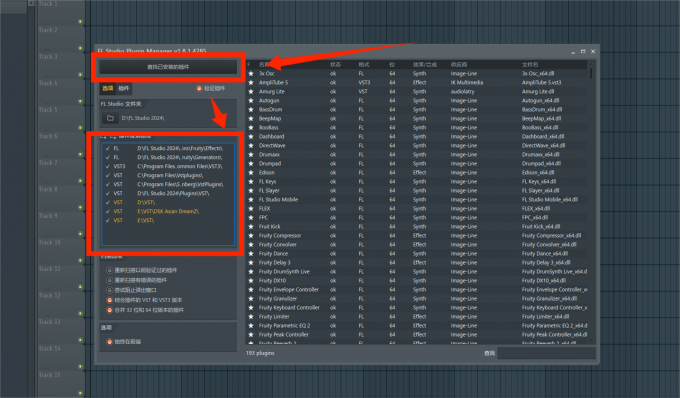Screen dimensions: 680x398
Task: Toggle favorite star for FPC
Action: (x=251, y=218)
